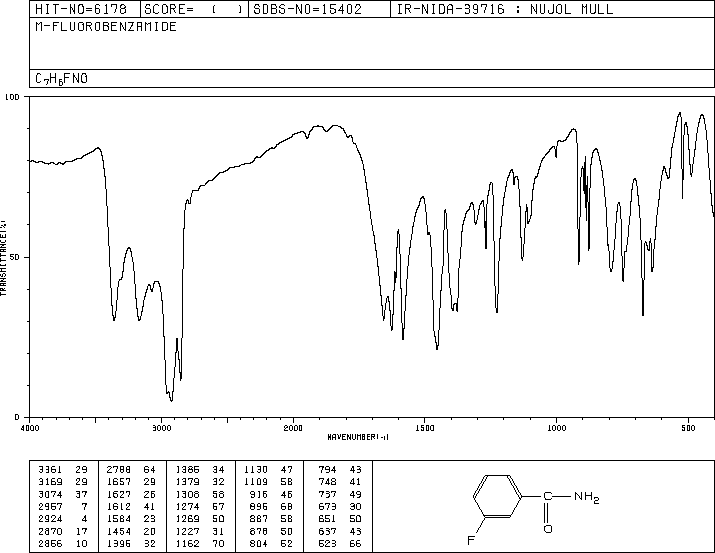This screenshot has width=715, height=553.
Task: Click the 100 y-axis tick label
Action: [x=12, y=97]
